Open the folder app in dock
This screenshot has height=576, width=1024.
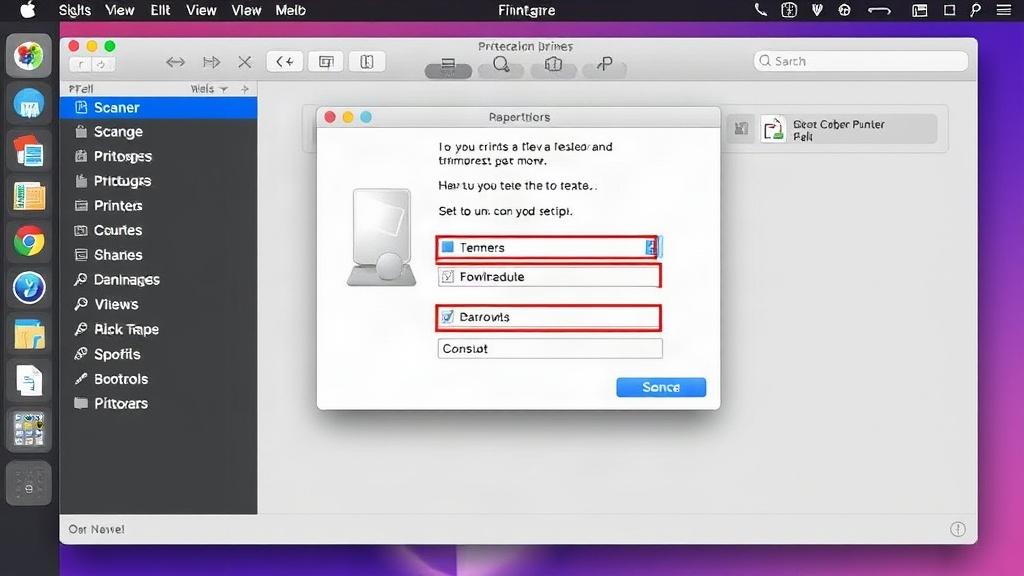pyautogui.click(x=29, y=334)
